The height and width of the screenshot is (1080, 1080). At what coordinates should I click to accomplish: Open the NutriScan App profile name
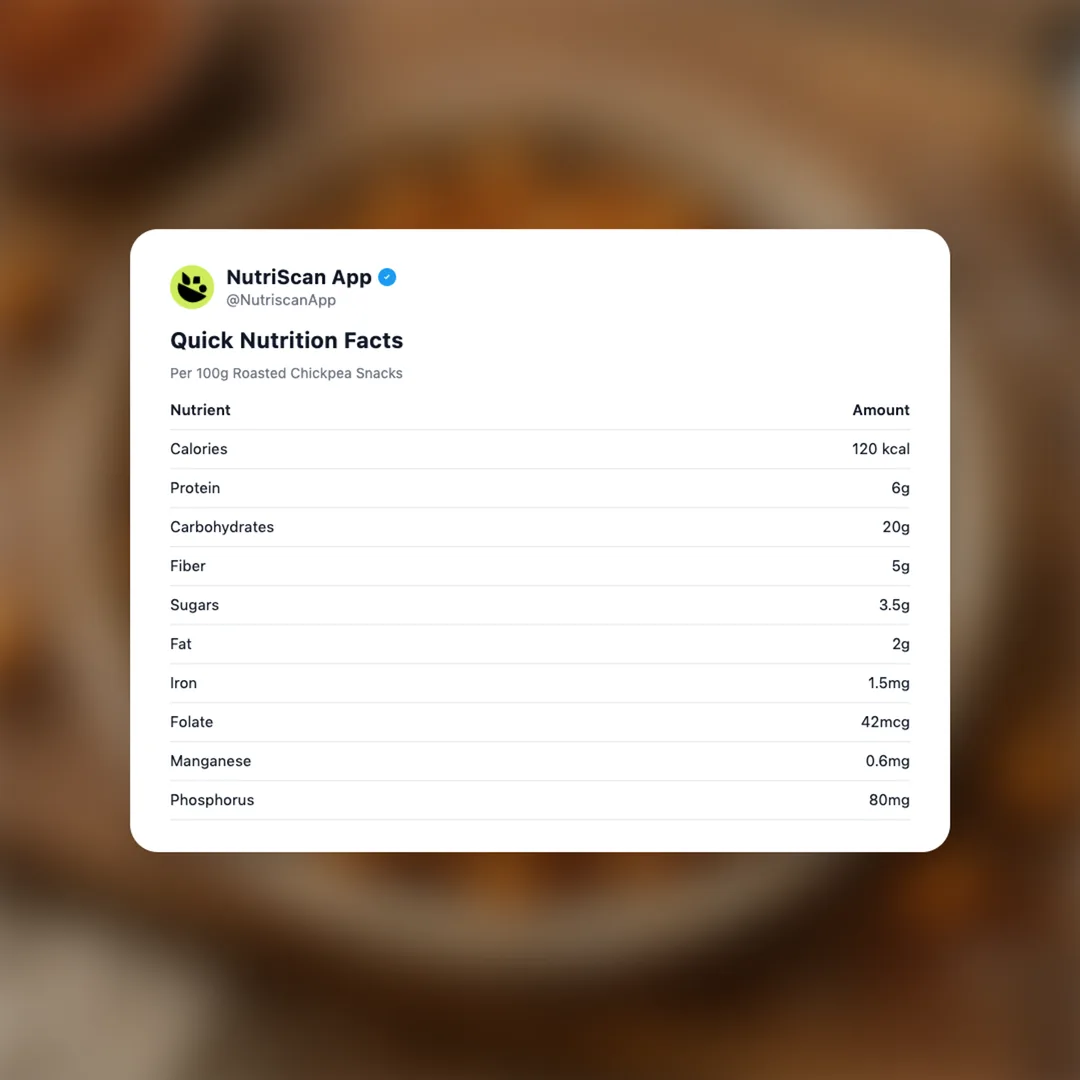coord(298,277)
